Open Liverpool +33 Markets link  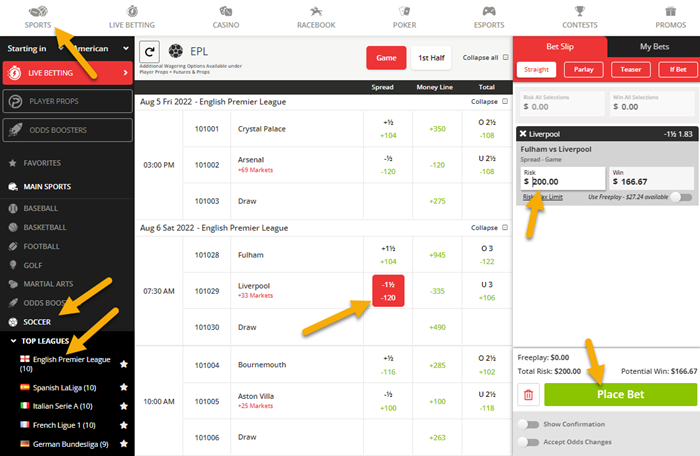pos(255,296)
